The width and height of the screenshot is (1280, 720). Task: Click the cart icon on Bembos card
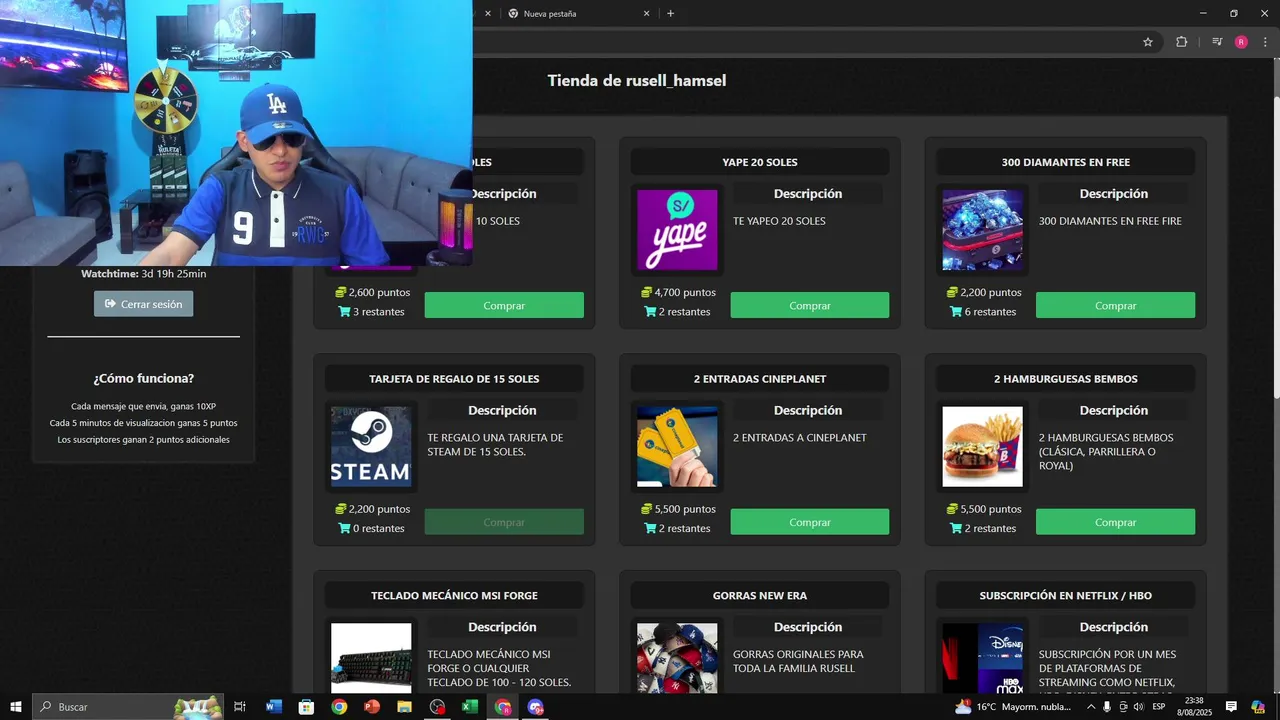[956, 528]
